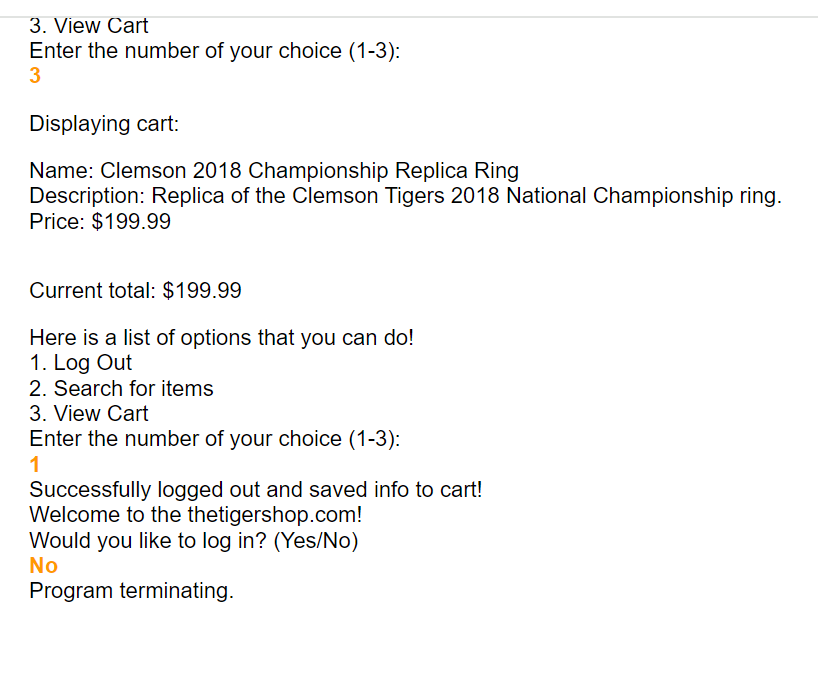Click the orange input number 1
The image size is (818, 673).
pos(34,464)
